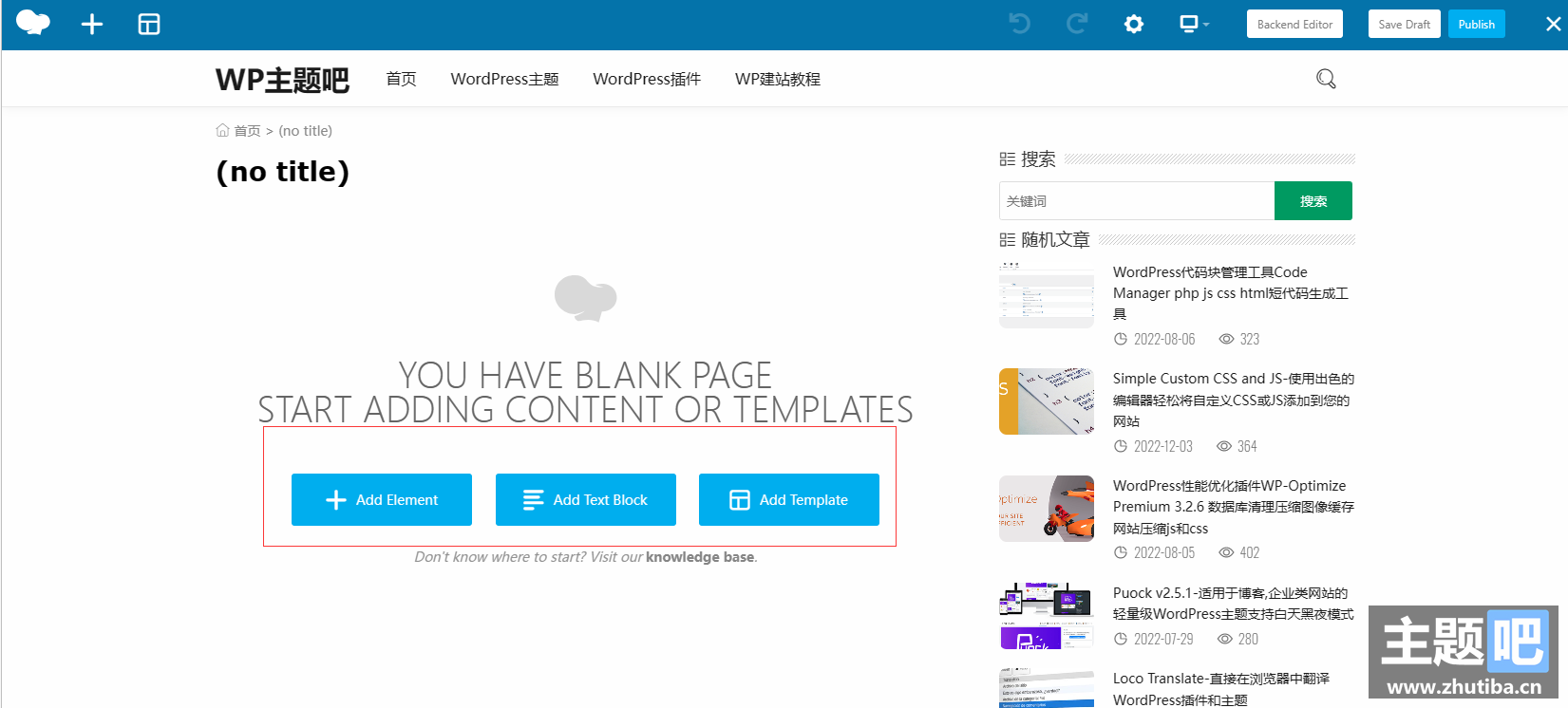Click the redo arrow icon

(1077, 24)
